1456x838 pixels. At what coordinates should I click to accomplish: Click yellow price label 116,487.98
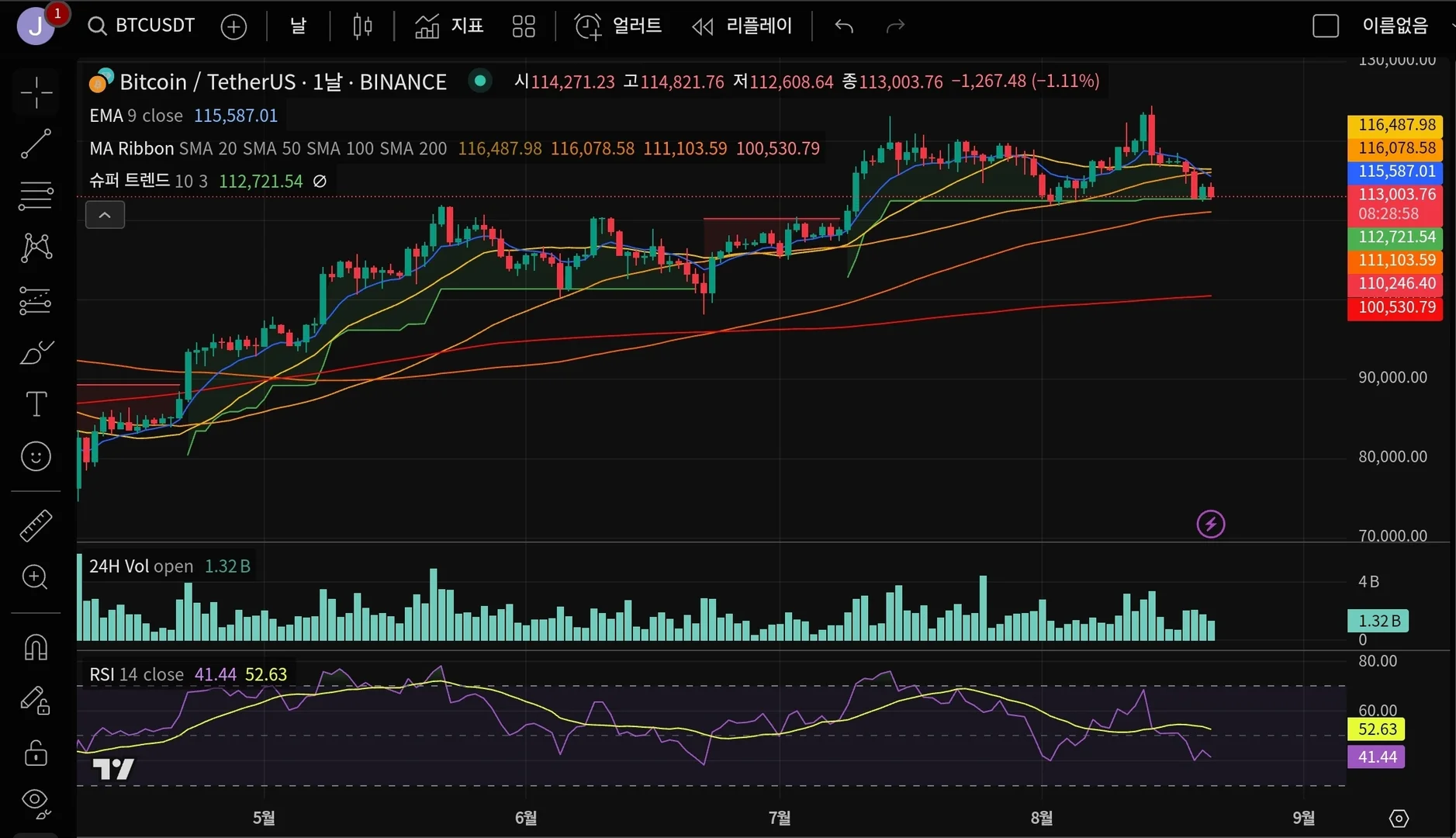pos(1395,125)
